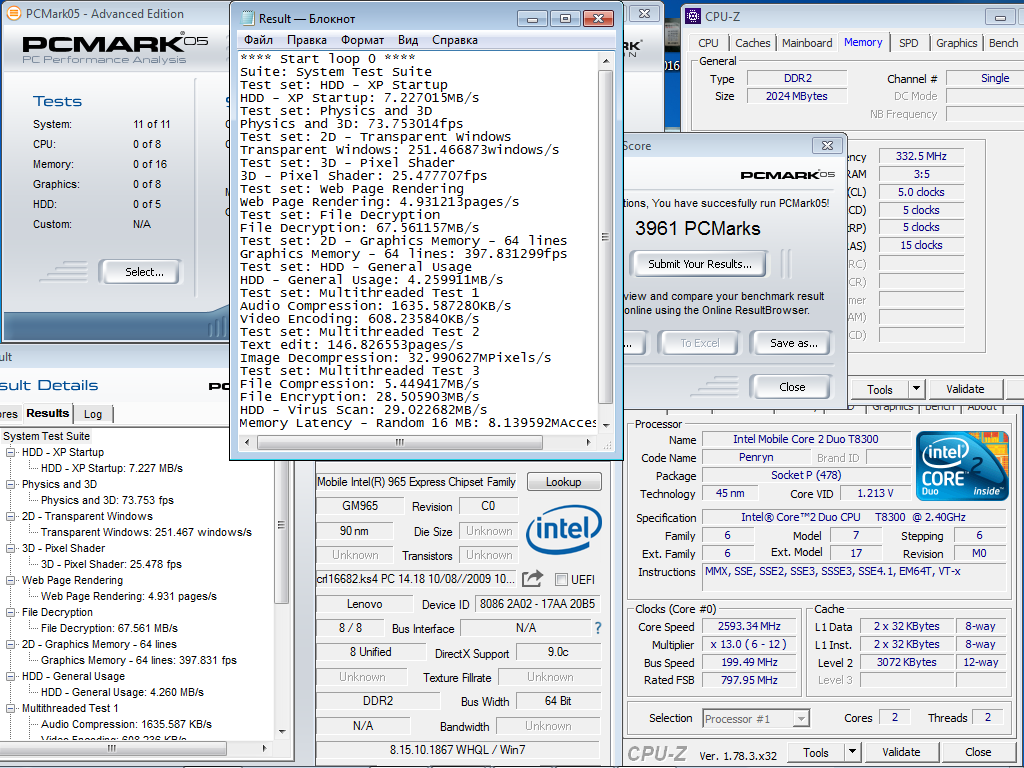1024x768 pixels.
Task: Switch to the CPU tab in CPU-Z
Action: (708, 43)
